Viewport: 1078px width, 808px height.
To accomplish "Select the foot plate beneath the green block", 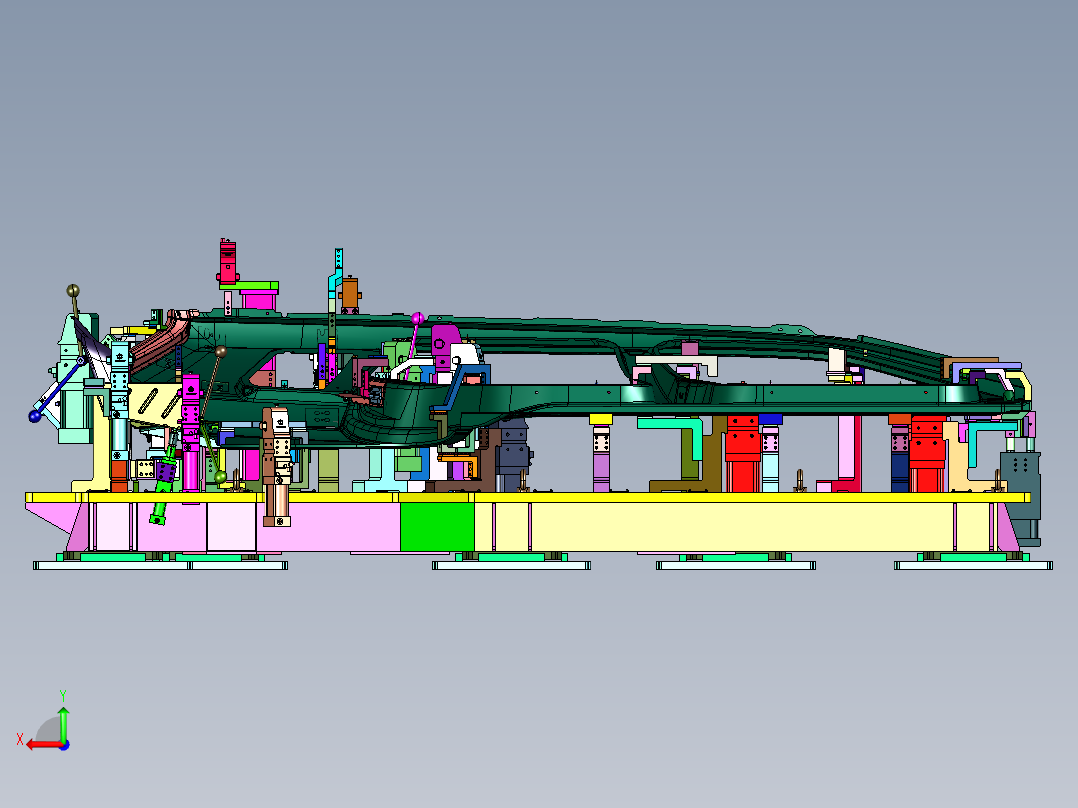I will tap(511, 565).
